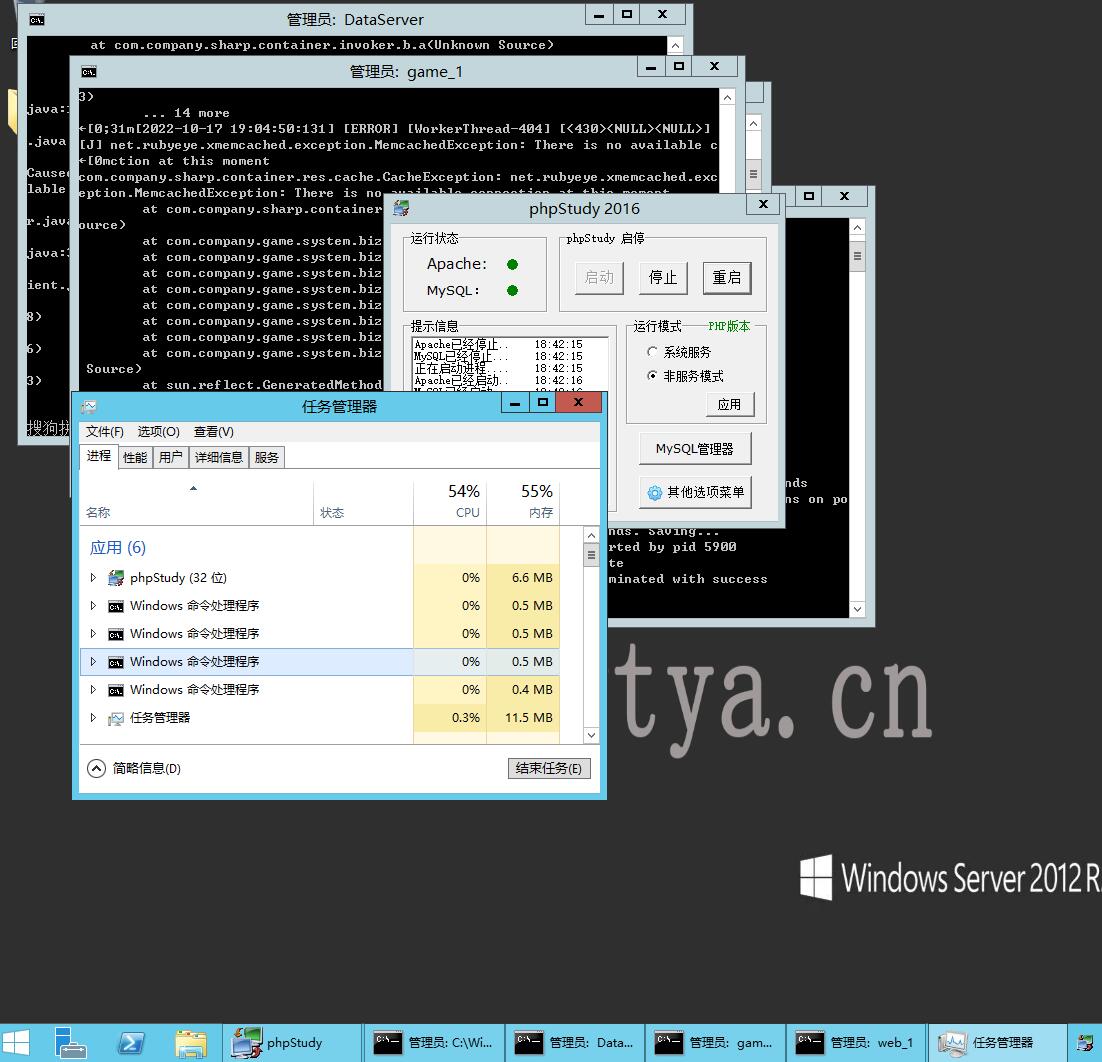Image resolution: width=1102 pixels, height=1062 pixels.
Task: Switch to DataServer console taskbar button
Action: pos(574,1043)
